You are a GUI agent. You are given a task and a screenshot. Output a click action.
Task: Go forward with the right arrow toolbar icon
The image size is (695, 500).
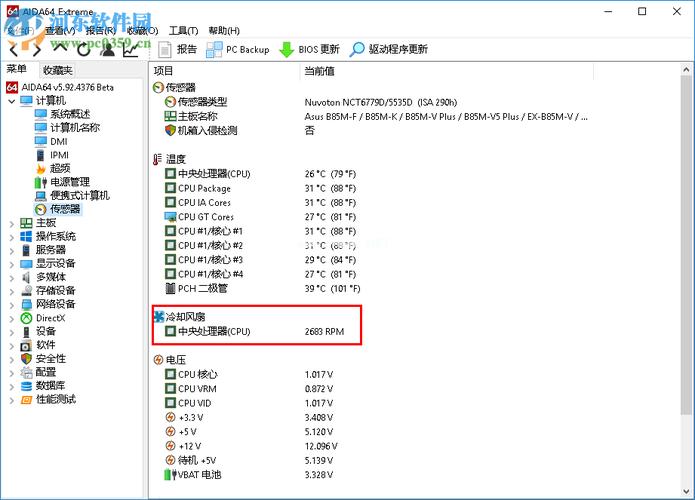[x=37, y=50]
